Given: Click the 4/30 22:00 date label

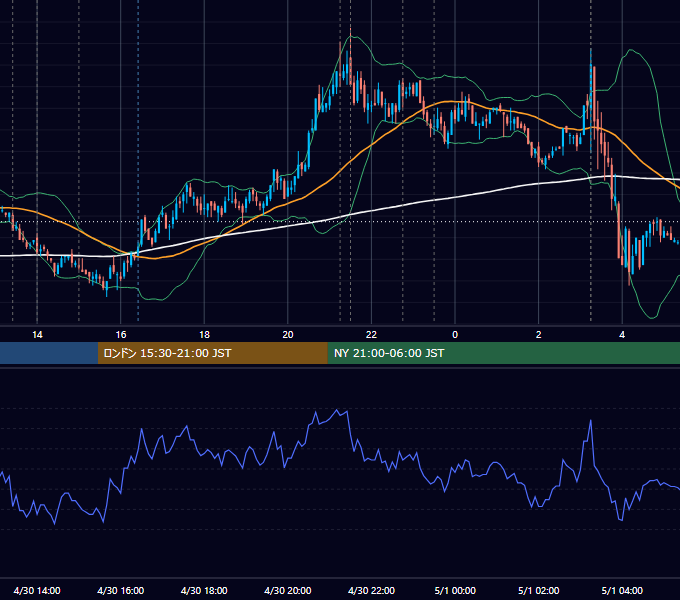Looking at the screenshot, I should point(371,590).
